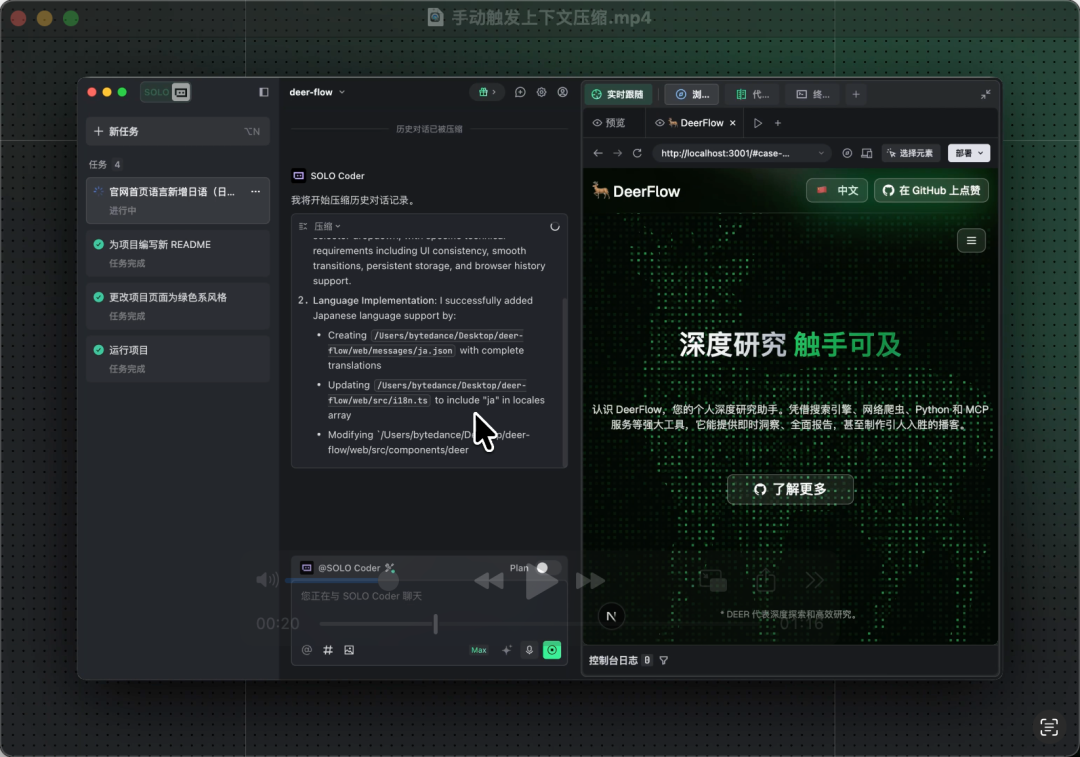Toggle the SOLO mode switch
The height and width of the screenshot is (757, 1080).
(x=166, y=92)
